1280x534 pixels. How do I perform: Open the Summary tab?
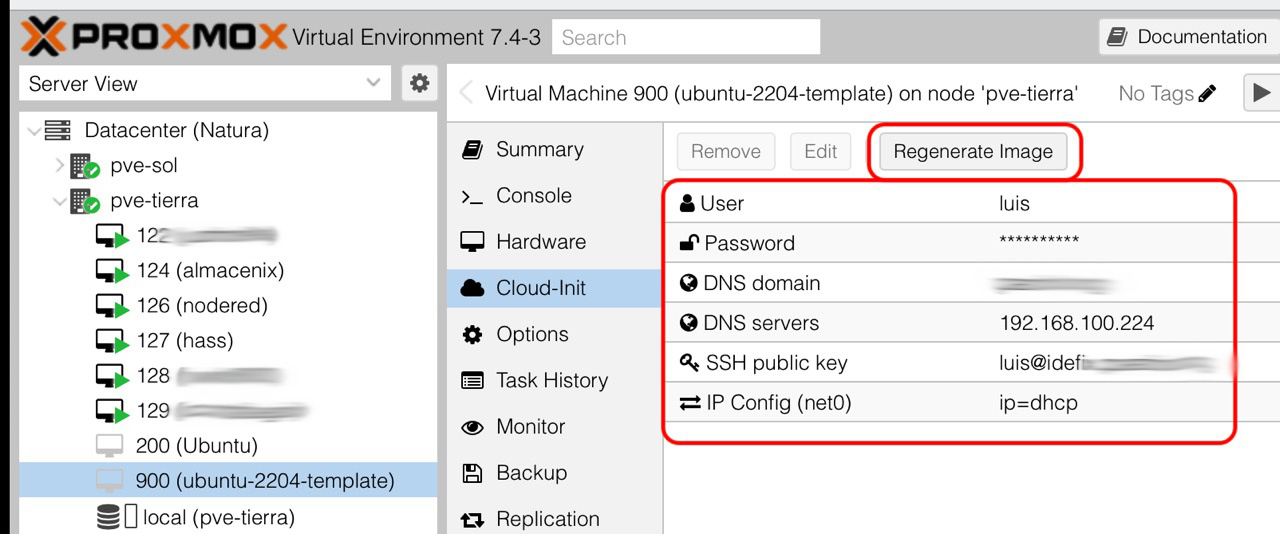[540, 150]
